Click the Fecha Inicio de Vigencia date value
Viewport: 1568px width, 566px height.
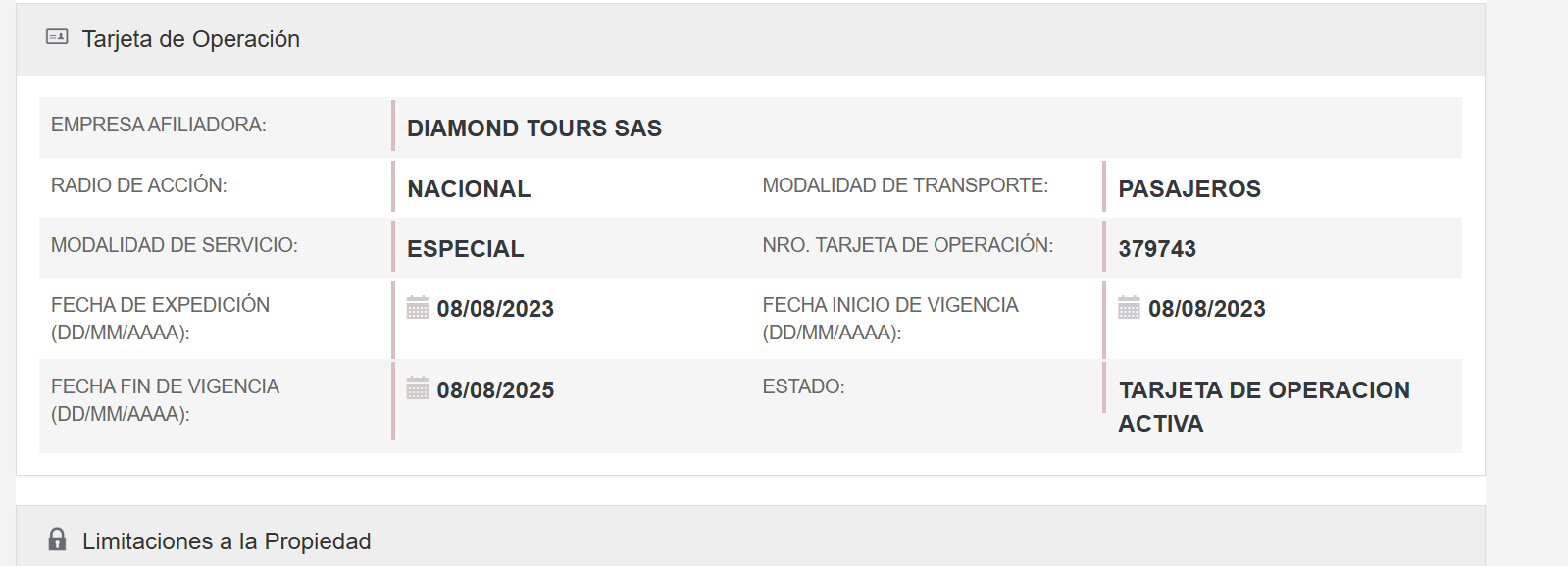(1207, 309)
